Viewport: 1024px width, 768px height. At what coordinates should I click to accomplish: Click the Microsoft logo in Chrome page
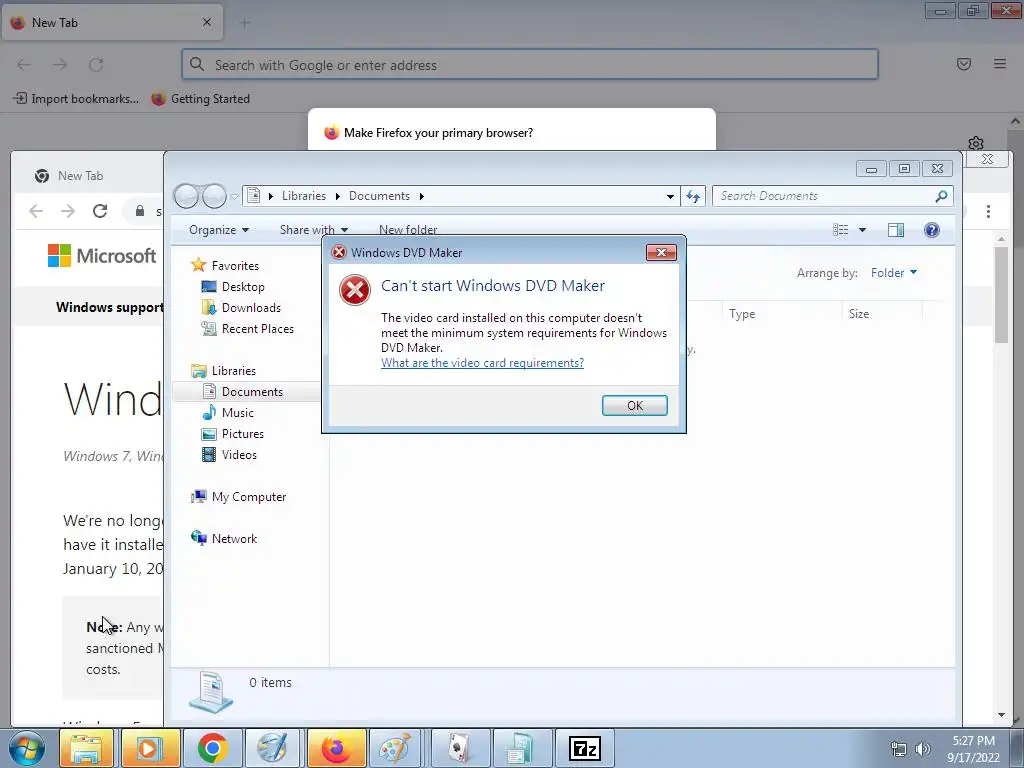[102, 255]
